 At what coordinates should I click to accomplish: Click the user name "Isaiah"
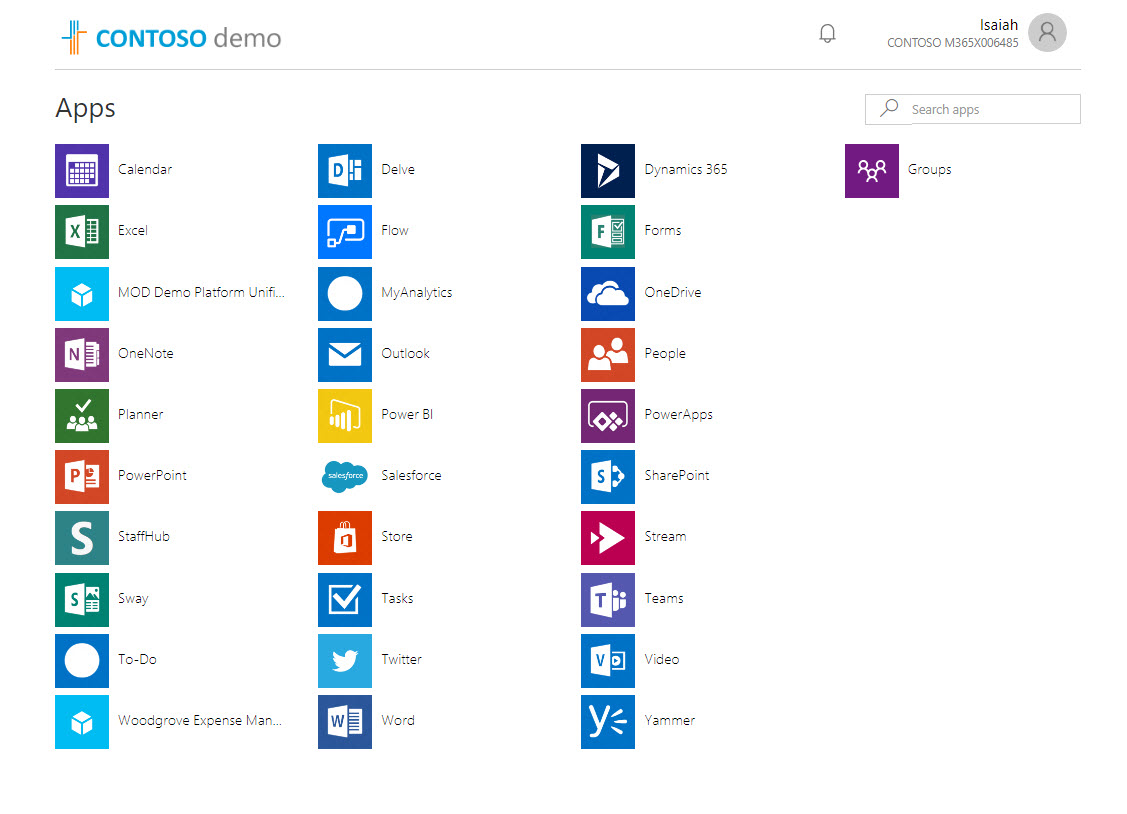tap(999, 25)
